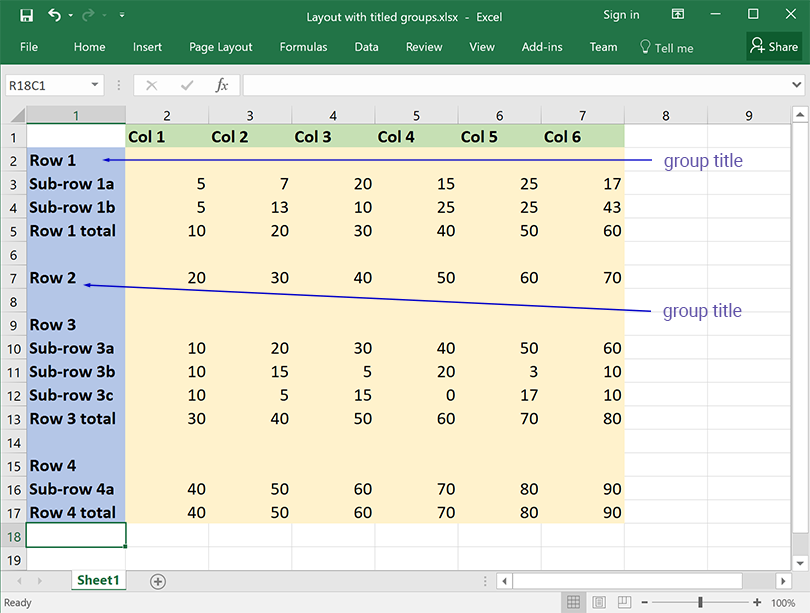Click vertical scrollbar down arrow
Screen dimensions: 810x613
tap(800, 563)
